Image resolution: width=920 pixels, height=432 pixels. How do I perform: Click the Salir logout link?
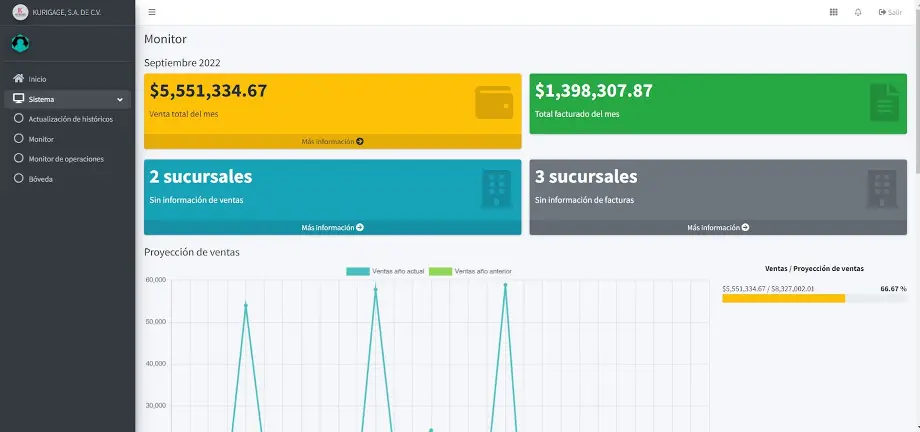tap(890, 12)
